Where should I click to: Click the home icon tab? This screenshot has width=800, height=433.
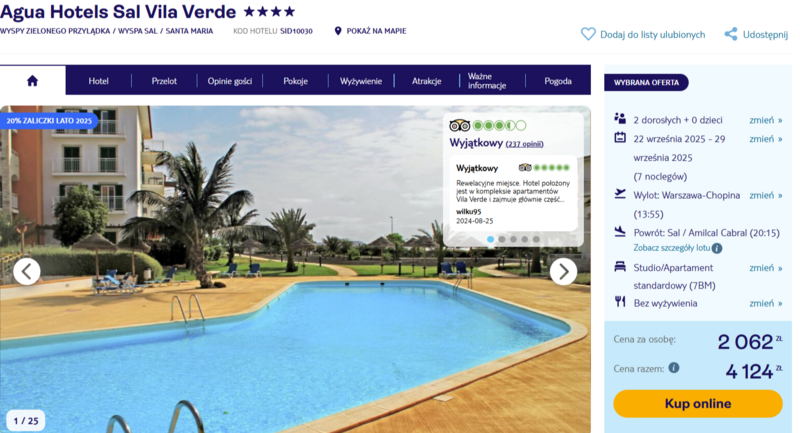pyautogui.click(x=33, y=81)
